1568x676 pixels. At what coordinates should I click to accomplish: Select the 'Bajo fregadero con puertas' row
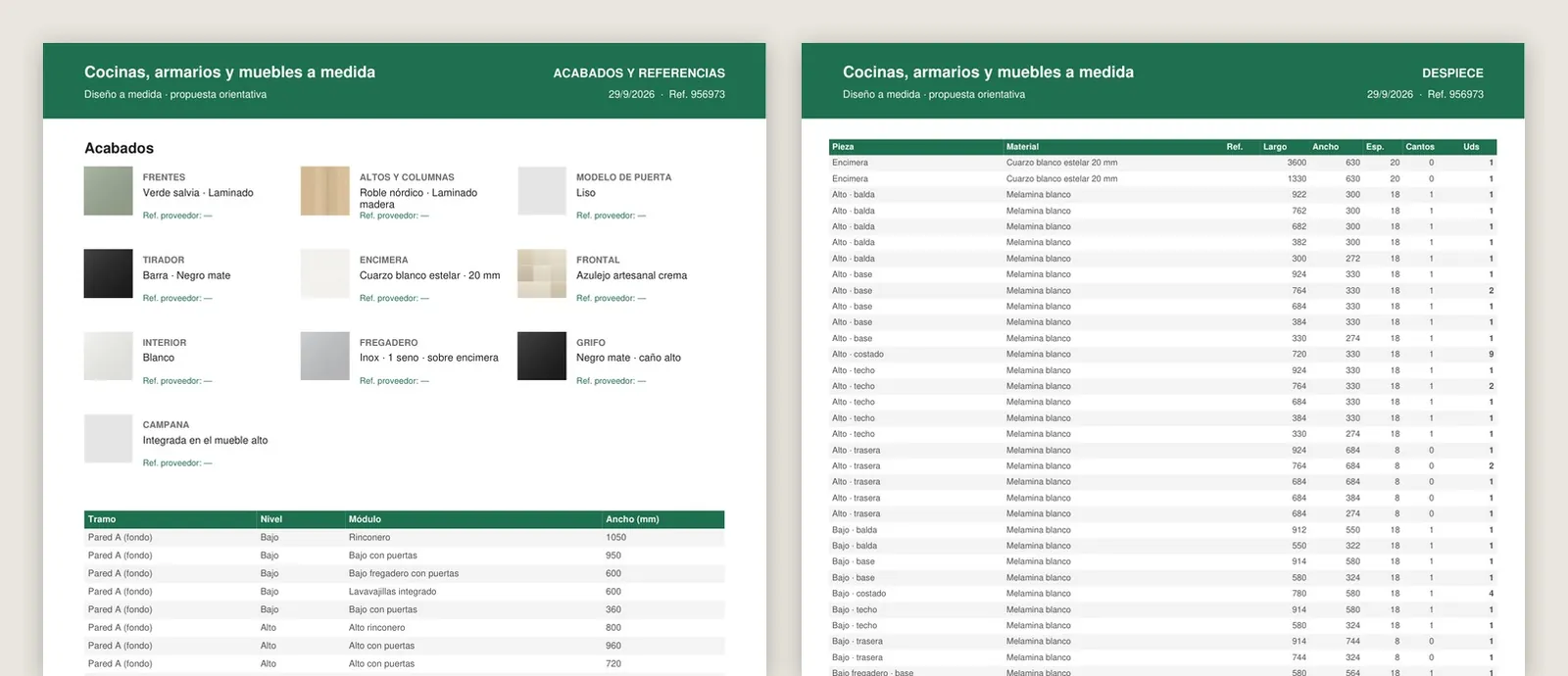pos(404,573)
